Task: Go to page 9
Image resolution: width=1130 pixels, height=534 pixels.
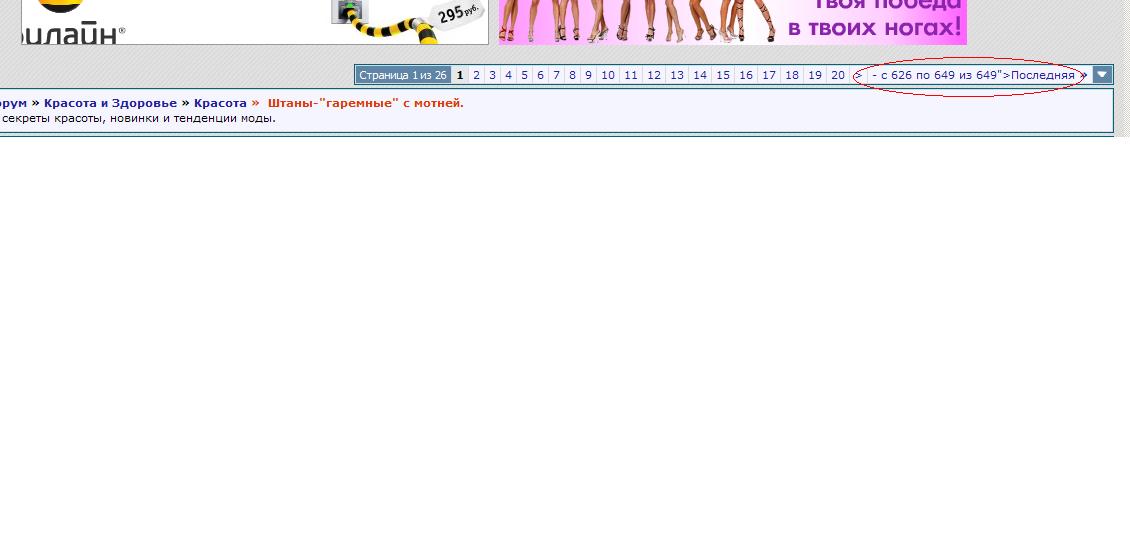Action: coord(588,75)
